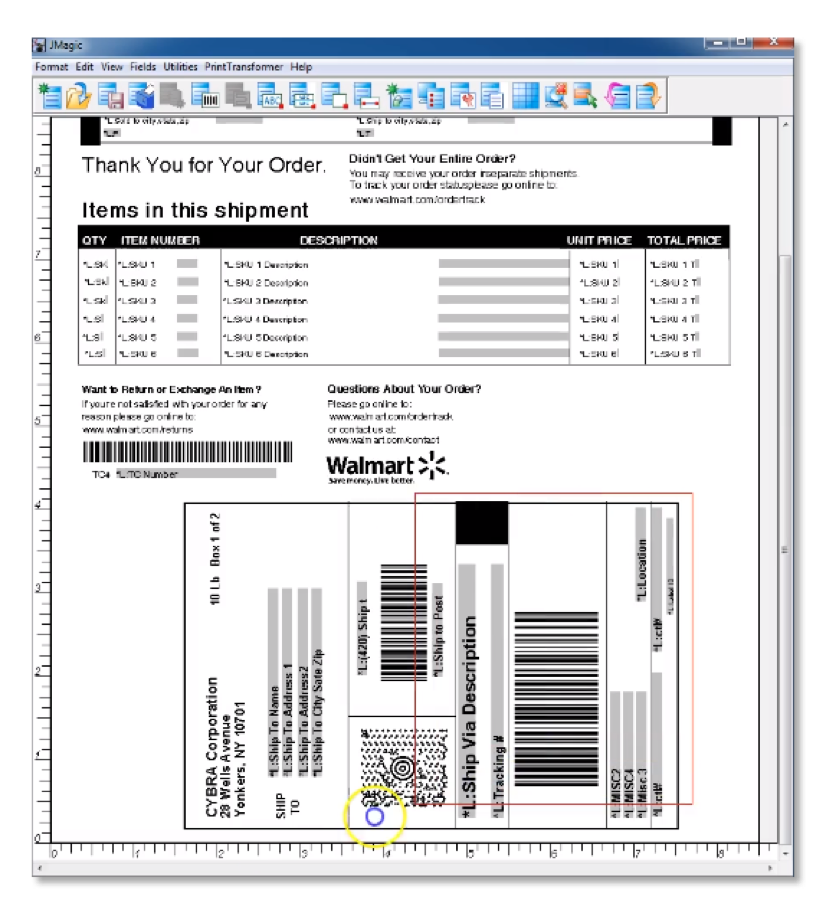Click the vertical scrollbar's down arrow
The image size is (824, 912).
click(x=786, y=835)
